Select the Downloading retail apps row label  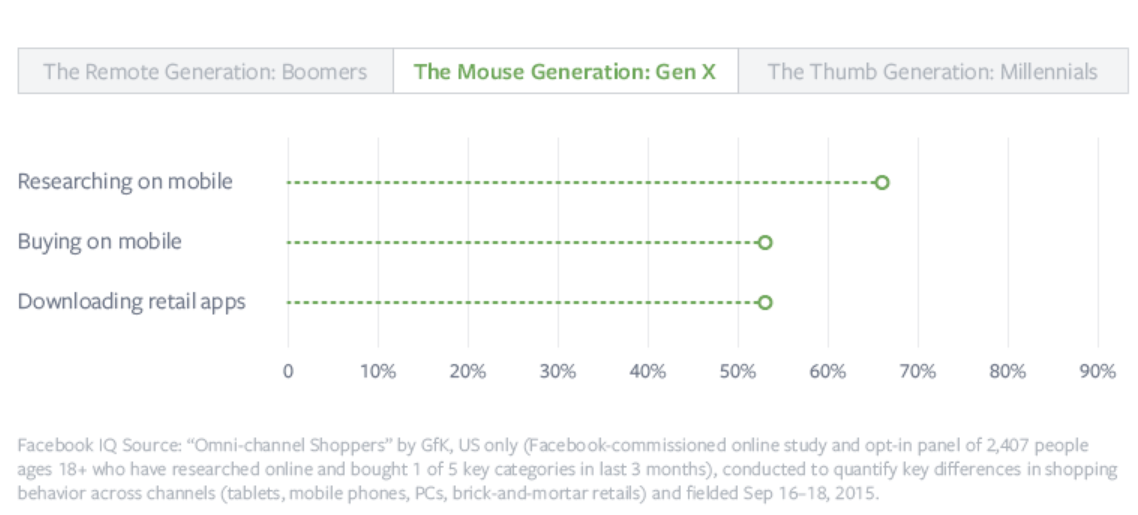(x=131, y=302)
